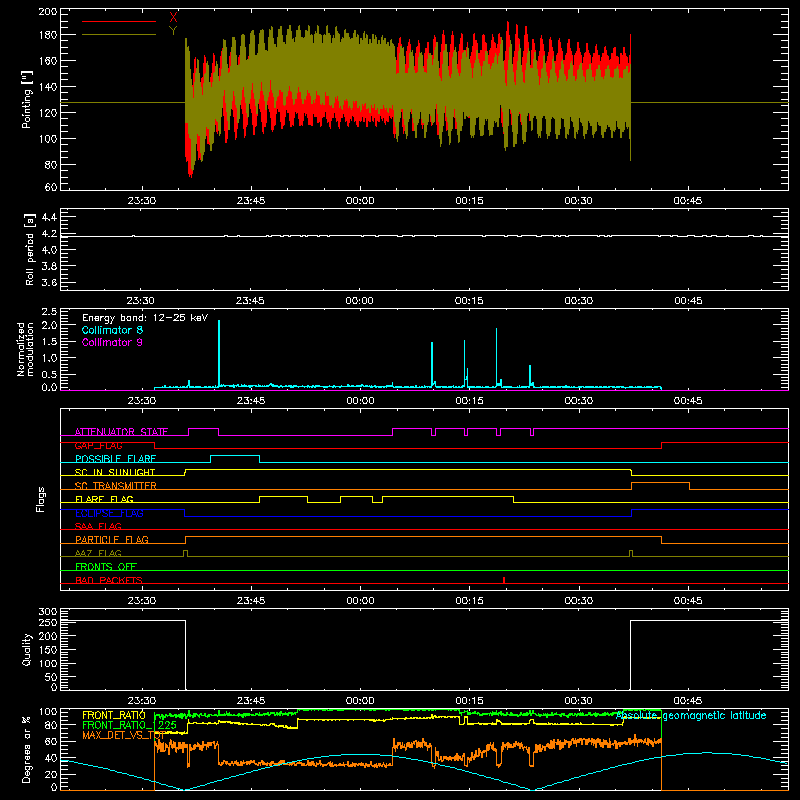Image resolution: width=800 pixels, height=800 pixels.
Task: Click the 00:45 label under the Roll period plot
Action: [x=688, y=301]
